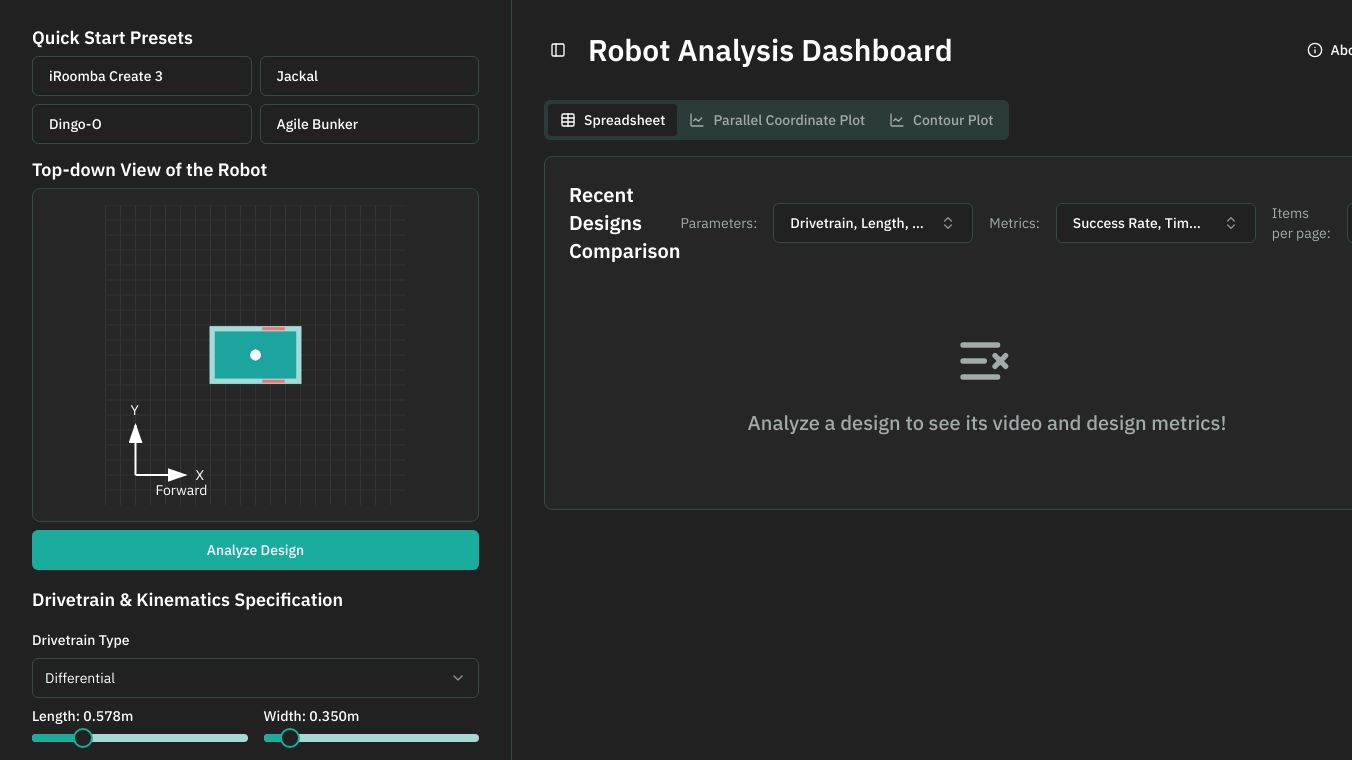This screenshot has height=760, width=1352.
Task: Click the Drivetrain Type chevron arrow
Action: click(458, 678)
